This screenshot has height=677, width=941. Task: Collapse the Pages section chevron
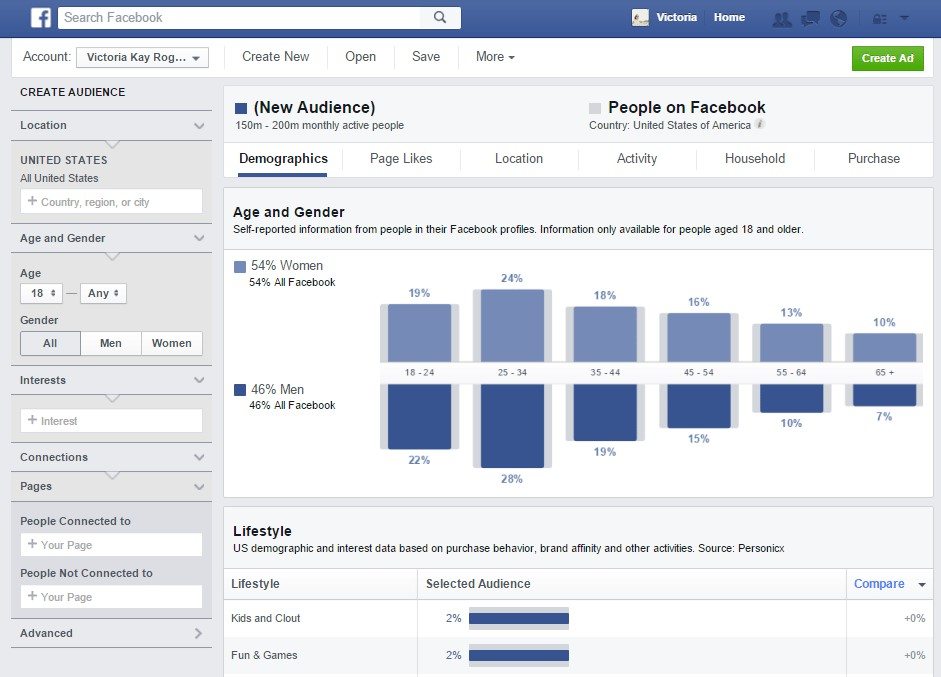tap(199, 487)
